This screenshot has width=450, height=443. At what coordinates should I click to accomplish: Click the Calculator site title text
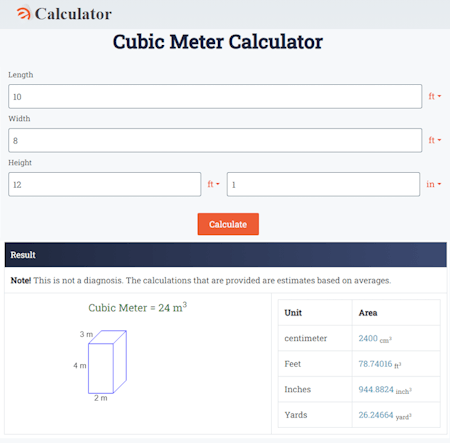click(73, 14)
